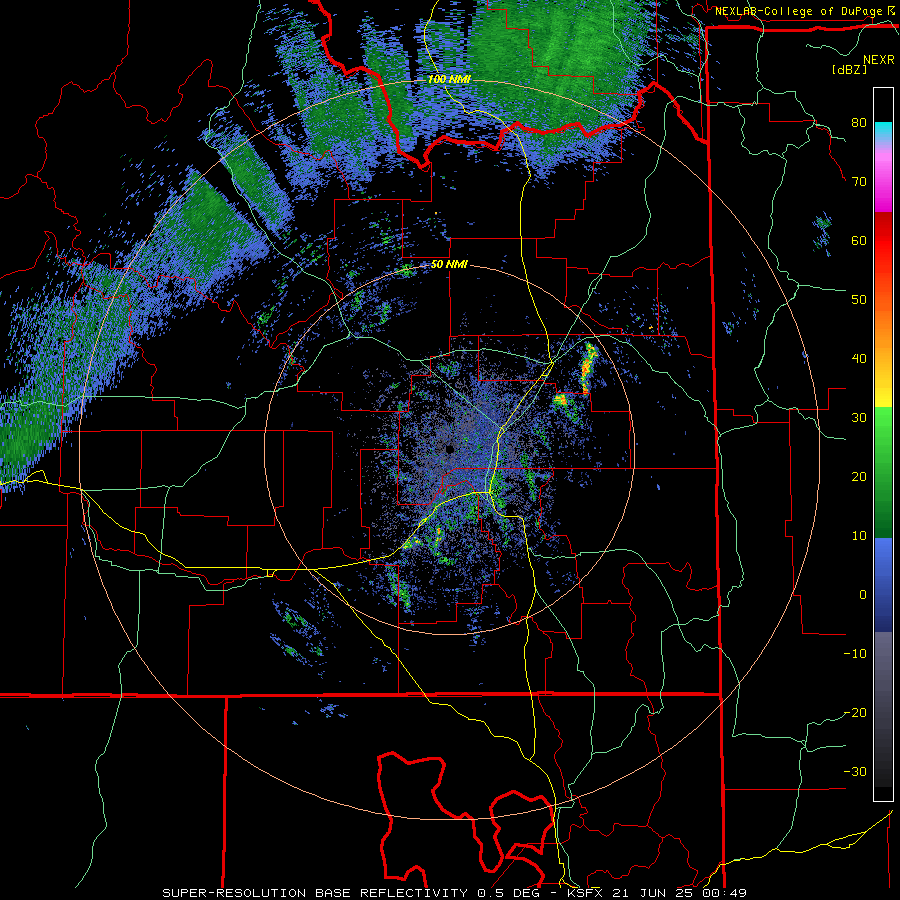Click the 21 JUN 25 date in caption
The height and width of the screenshot is (900, 900).
point(651,893)
